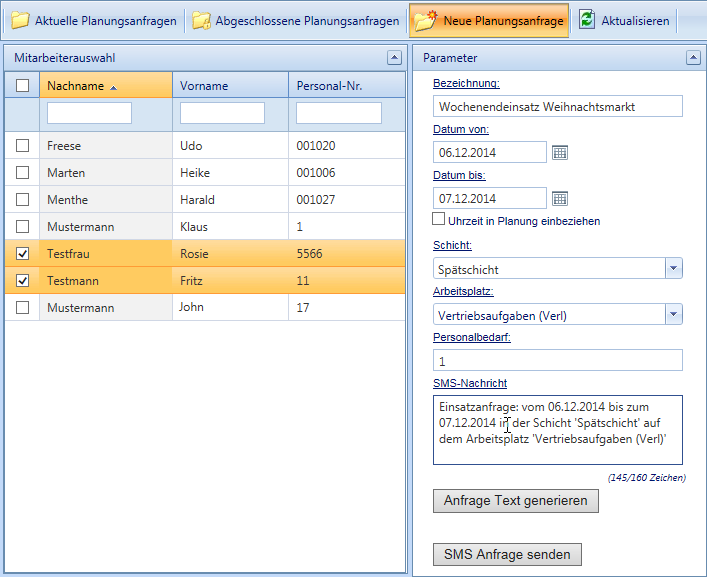
Task: Check the box for Freese Udo
Action: 23,146
